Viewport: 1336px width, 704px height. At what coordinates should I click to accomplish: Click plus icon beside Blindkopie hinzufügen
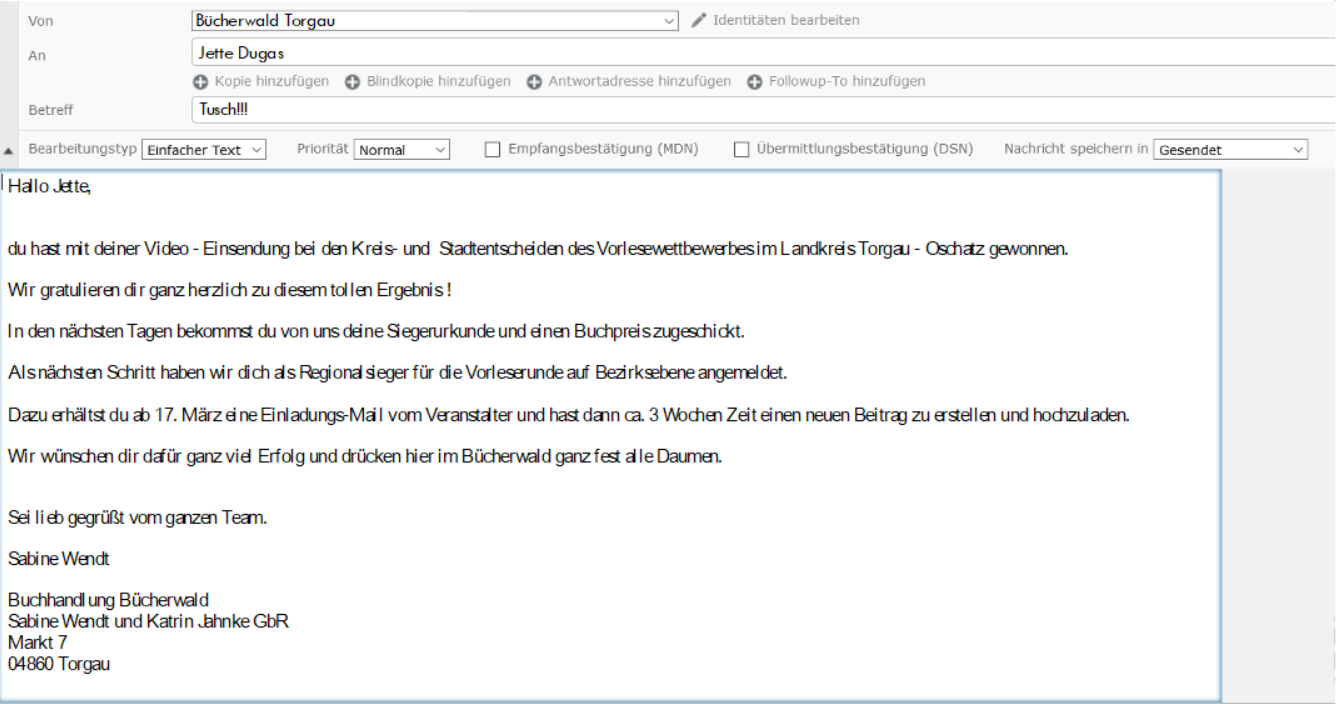352,81
